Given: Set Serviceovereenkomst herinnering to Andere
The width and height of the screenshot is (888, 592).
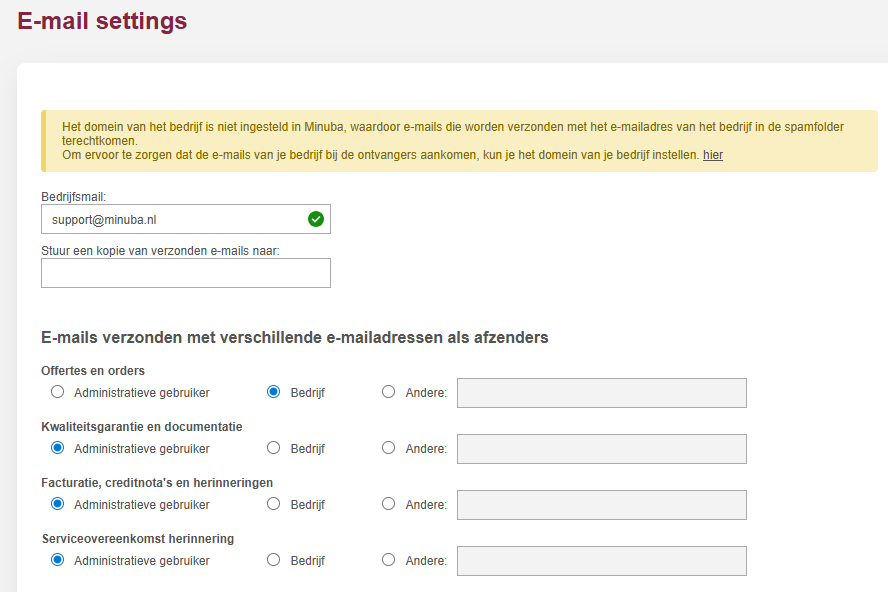Looking at the screenshot, I should (388, 560).
